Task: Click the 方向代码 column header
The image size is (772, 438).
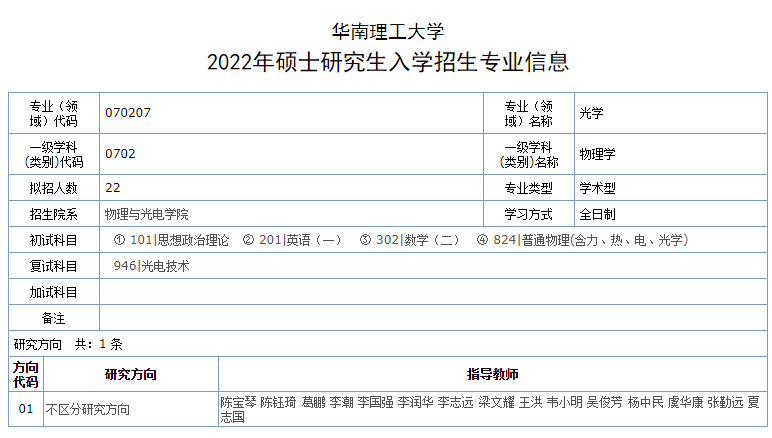Action: click(x=26, y=375)
